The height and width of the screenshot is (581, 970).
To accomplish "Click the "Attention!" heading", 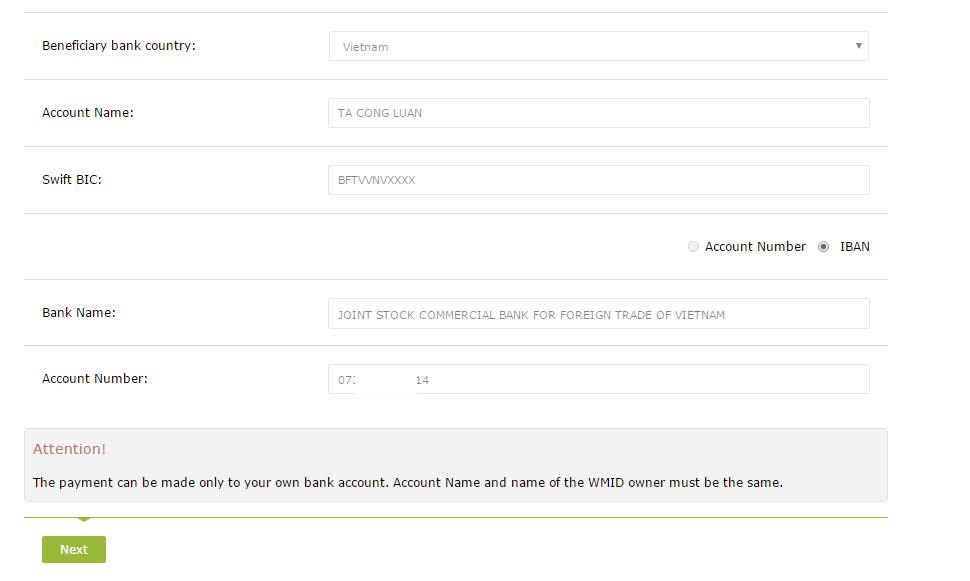I will coord(69,449).
